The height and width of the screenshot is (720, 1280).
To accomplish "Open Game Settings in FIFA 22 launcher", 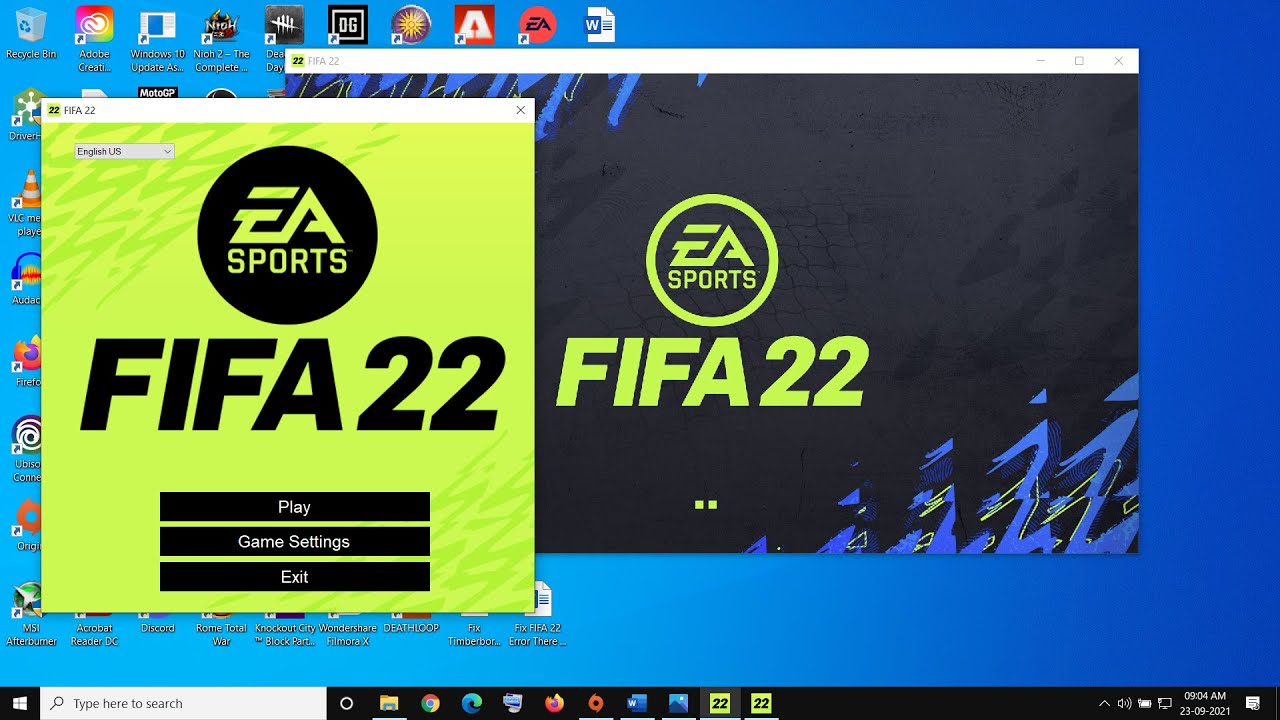I will coord(294,542).
